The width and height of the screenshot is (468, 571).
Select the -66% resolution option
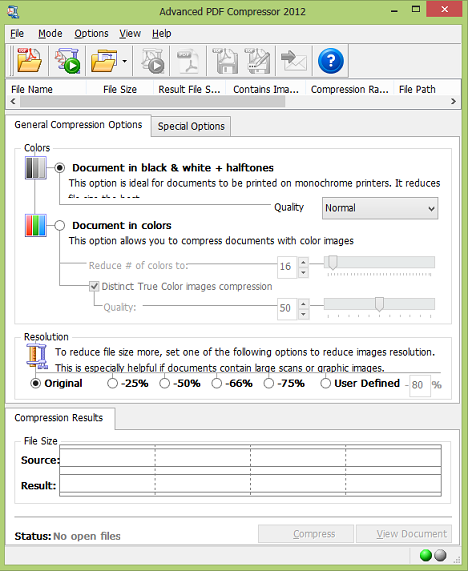217,383
